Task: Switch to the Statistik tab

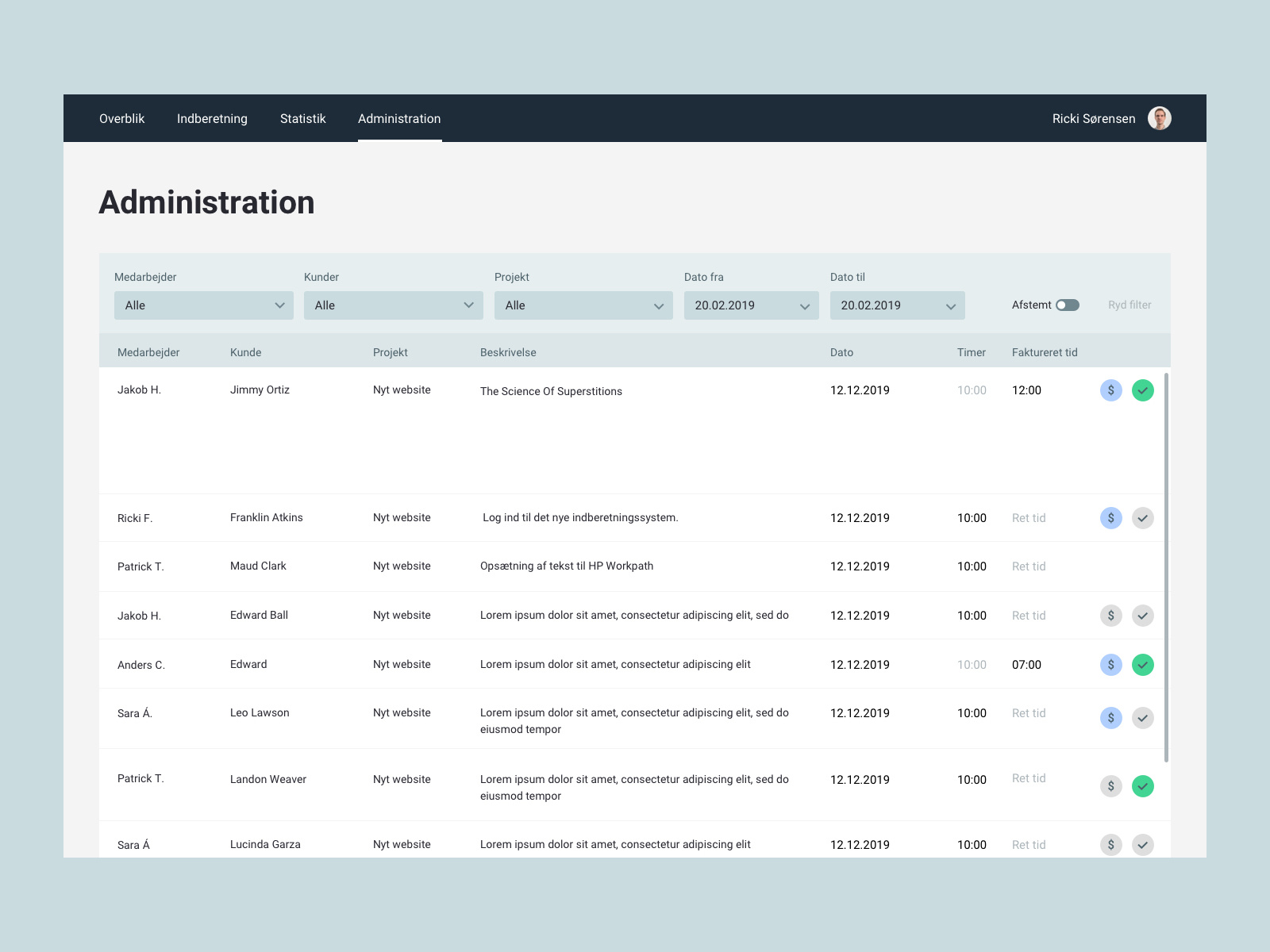Action: coord(302,118)
